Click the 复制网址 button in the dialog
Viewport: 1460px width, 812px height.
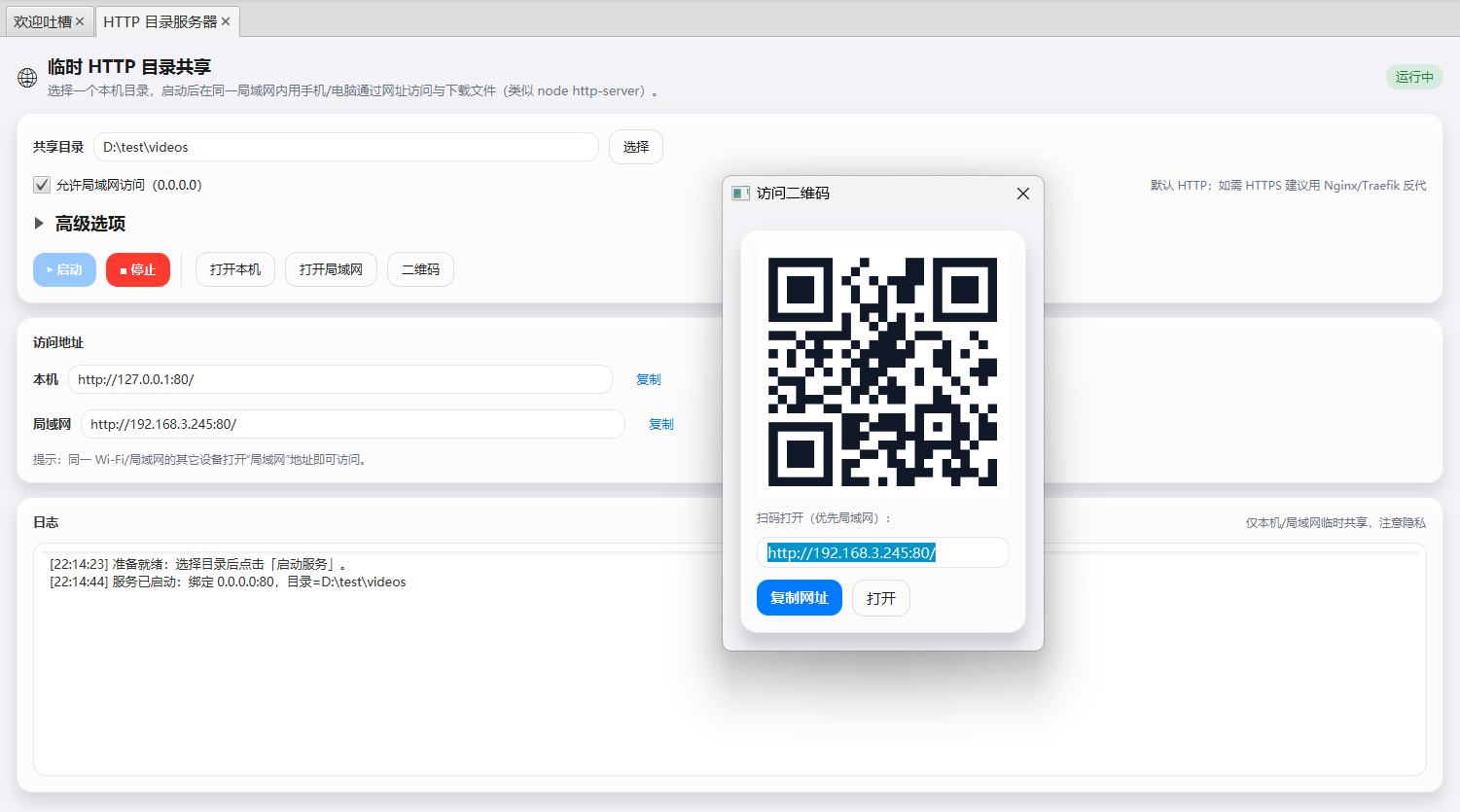[799, 598]
